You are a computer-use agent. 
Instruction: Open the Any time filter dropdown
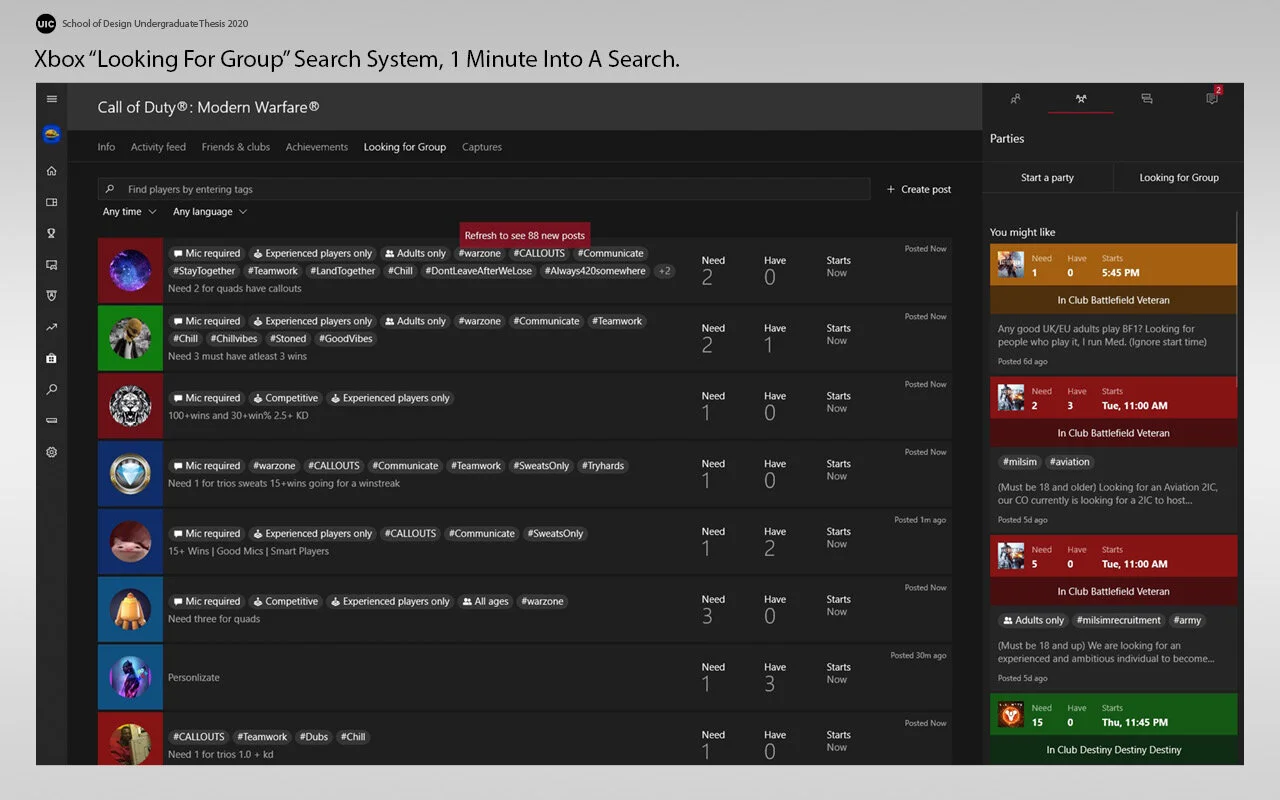coord(129,212)
